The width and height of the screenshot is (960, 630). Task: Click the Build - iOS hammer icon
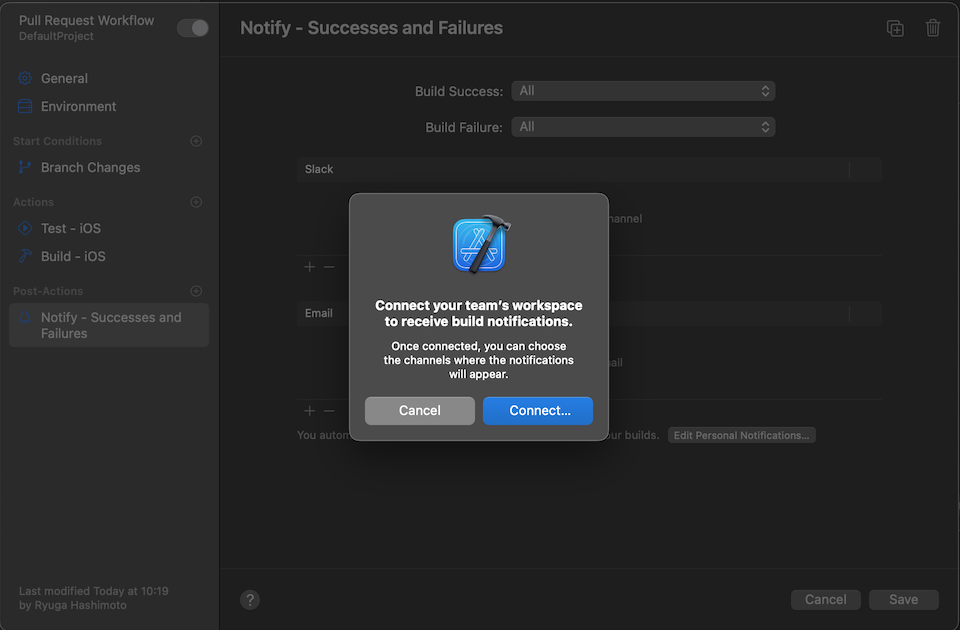25,257
